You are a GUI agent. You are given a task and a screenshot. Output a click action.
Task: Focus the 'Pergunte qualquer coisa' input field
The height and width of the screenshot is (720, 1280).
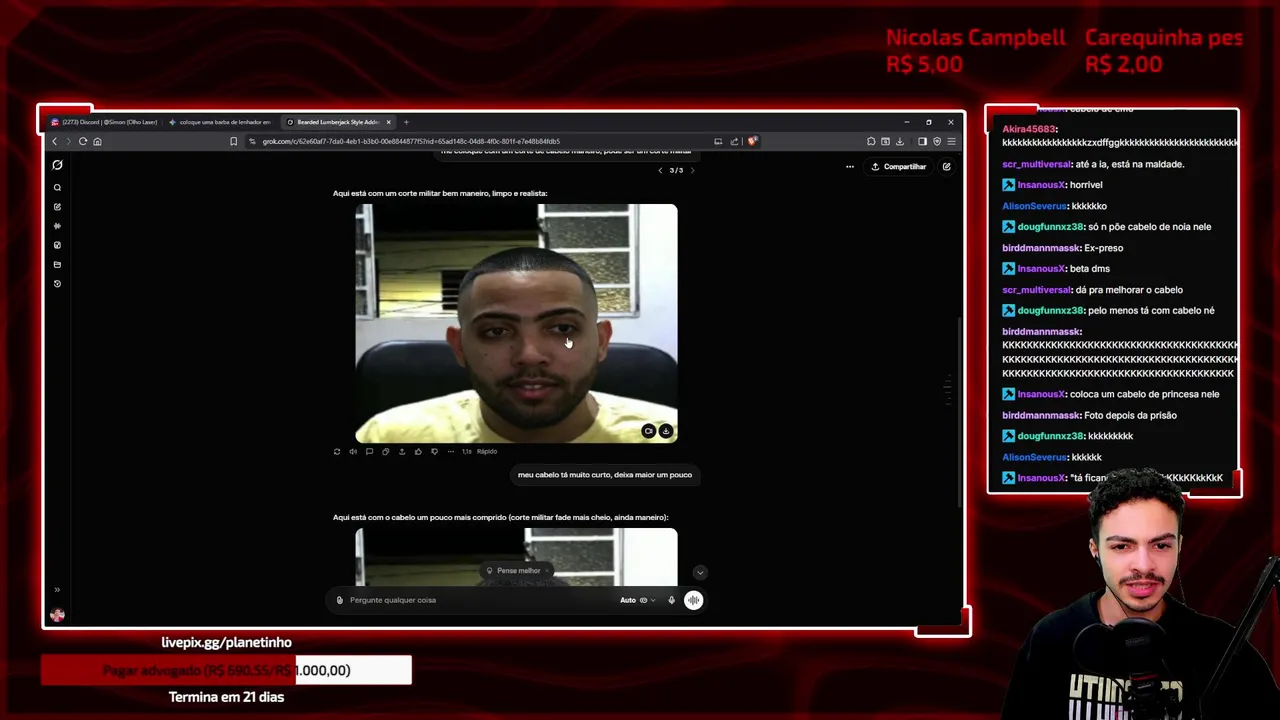480,600
